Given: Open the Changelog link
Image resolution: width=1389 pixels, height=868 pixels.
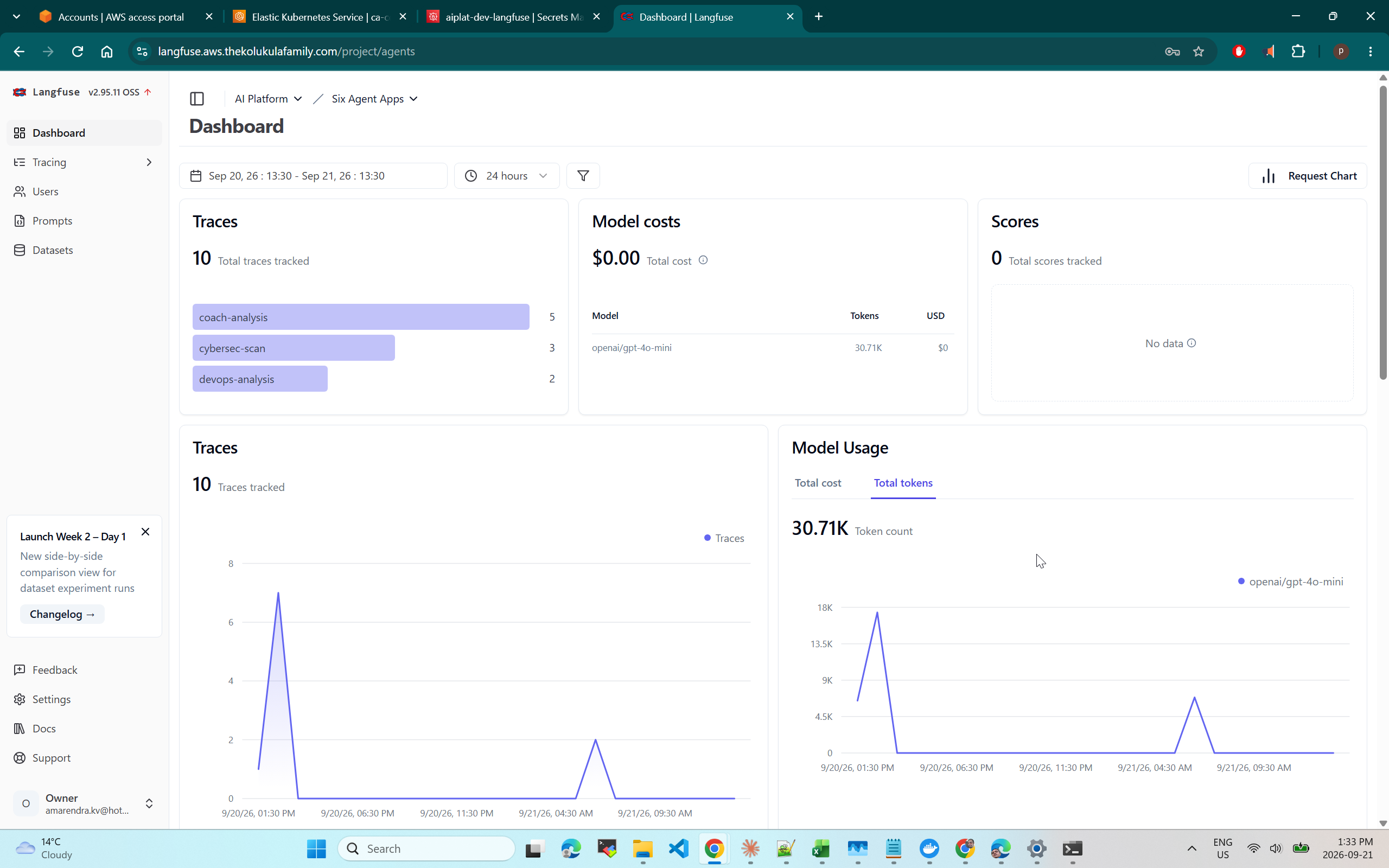Looking at the screenshot, I should tap(62, 614).
